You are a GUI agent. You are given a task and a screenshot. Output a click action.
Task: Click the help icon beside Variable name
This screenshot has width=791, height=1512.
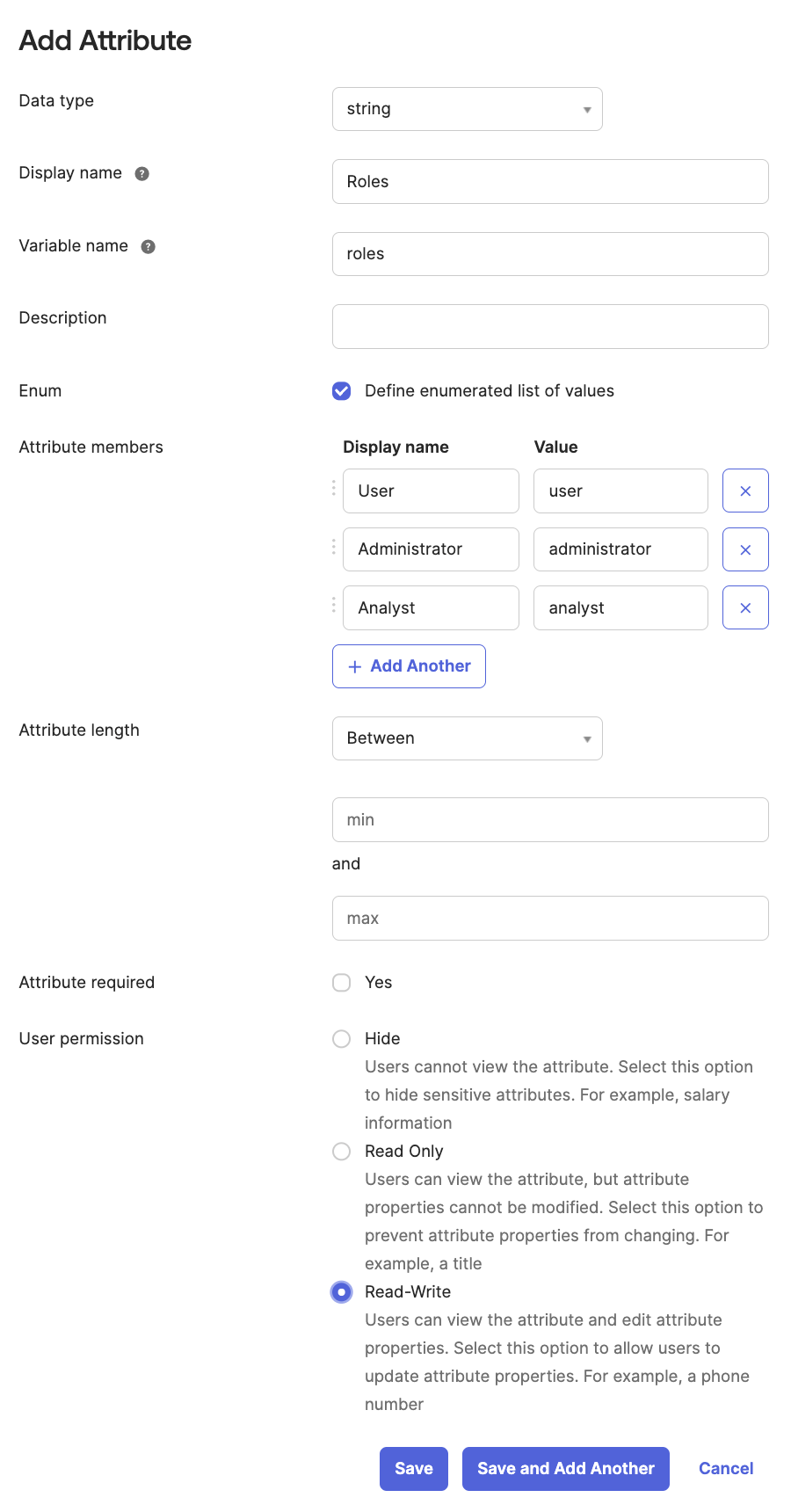[x=149, y=246]
